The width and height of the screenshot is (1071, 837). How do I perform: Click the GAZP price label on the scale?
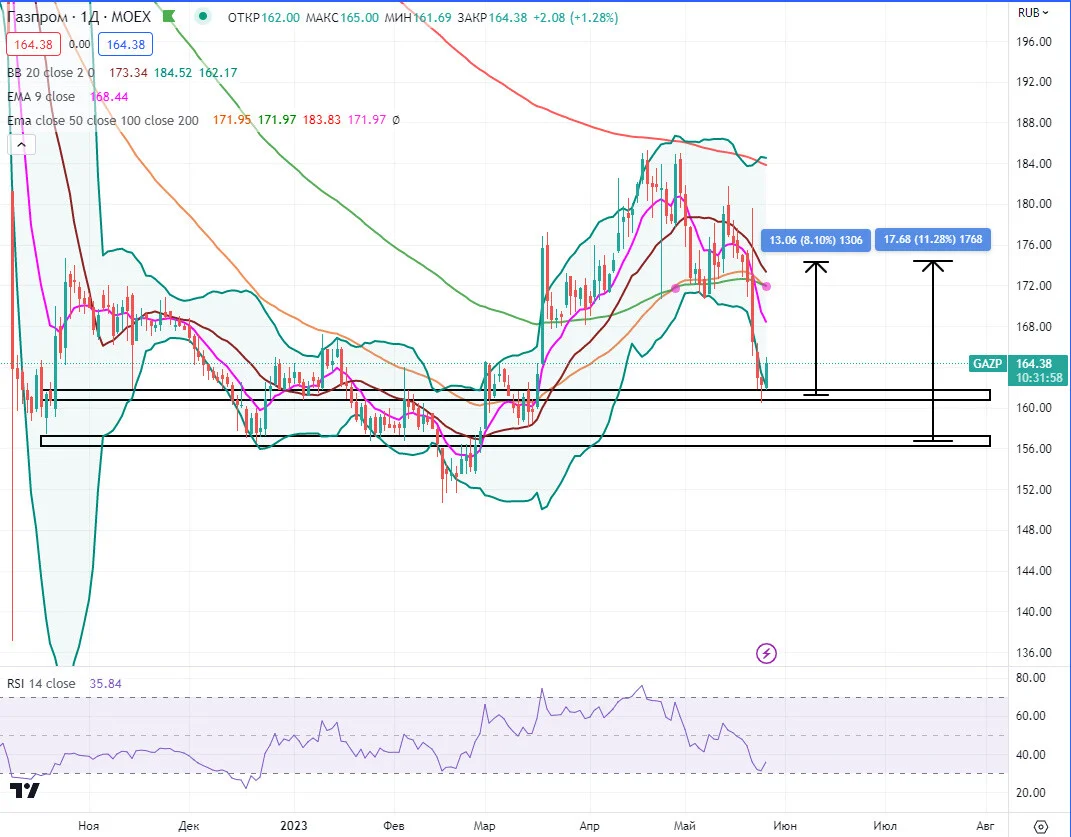click(x=987, y=363)
